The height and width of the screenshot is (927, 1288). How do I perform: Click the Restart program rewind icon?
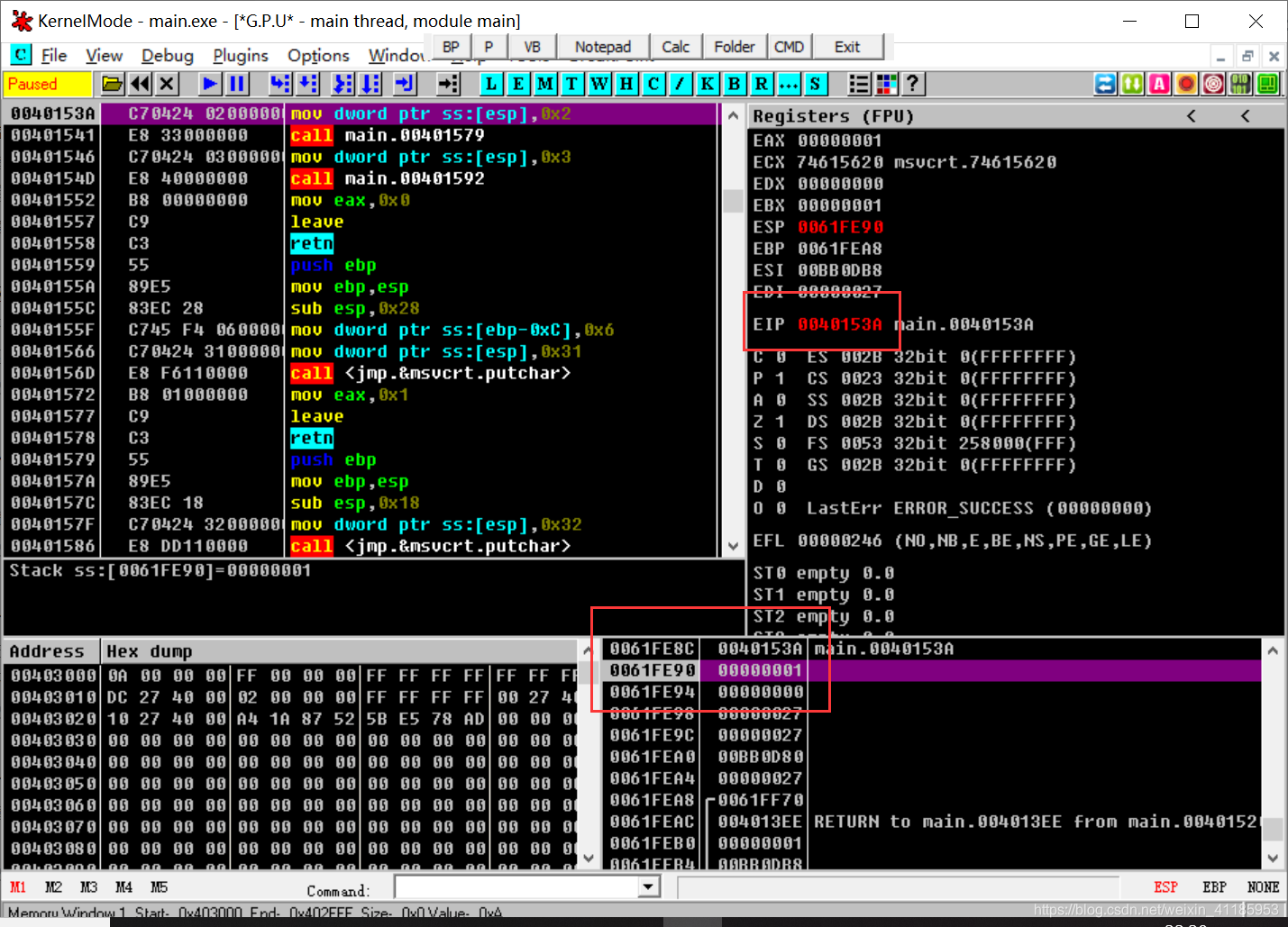pos(140,84)
